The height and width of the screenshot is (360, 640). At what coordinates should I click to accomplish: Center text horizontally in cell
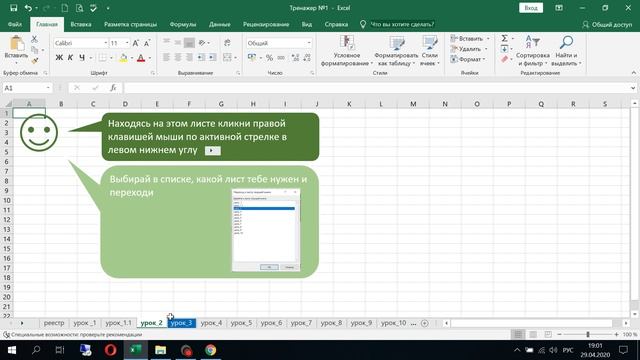[x=178, y=58]
